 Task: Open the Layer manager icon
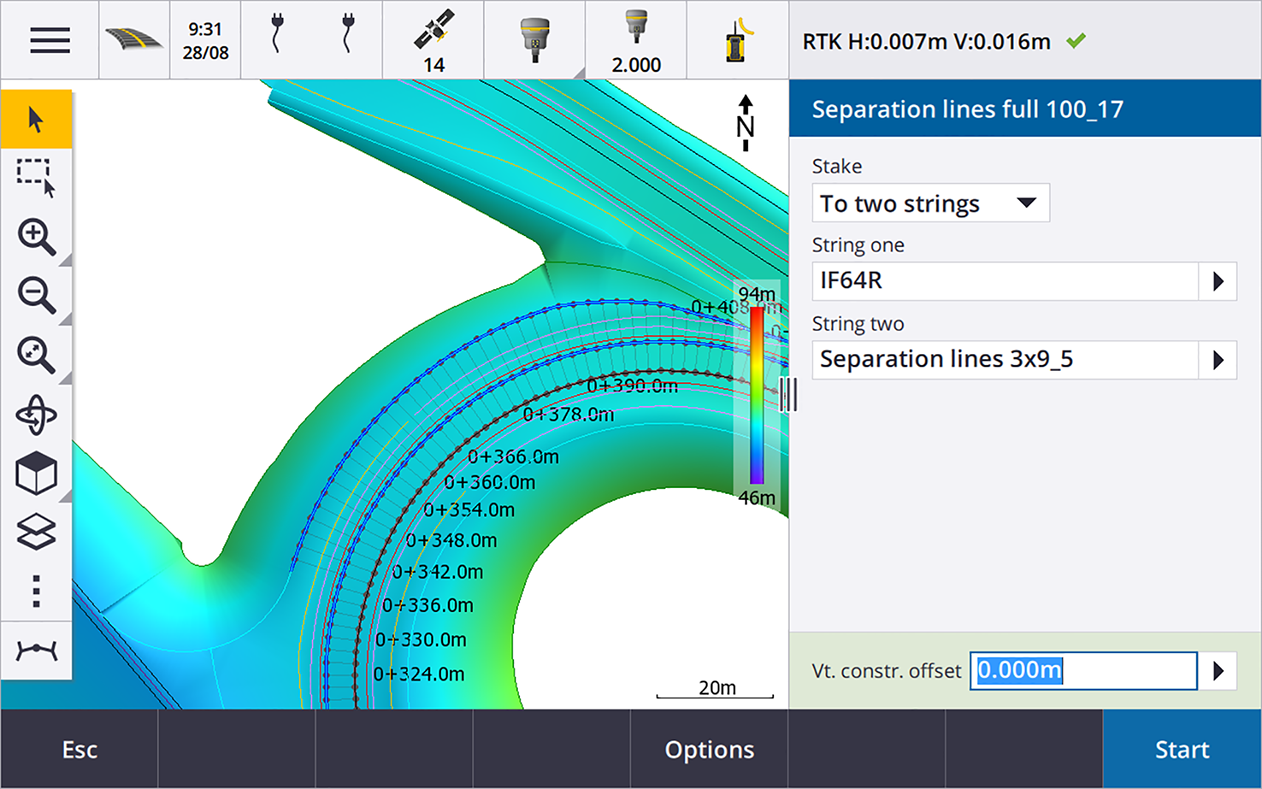(36, 532)
